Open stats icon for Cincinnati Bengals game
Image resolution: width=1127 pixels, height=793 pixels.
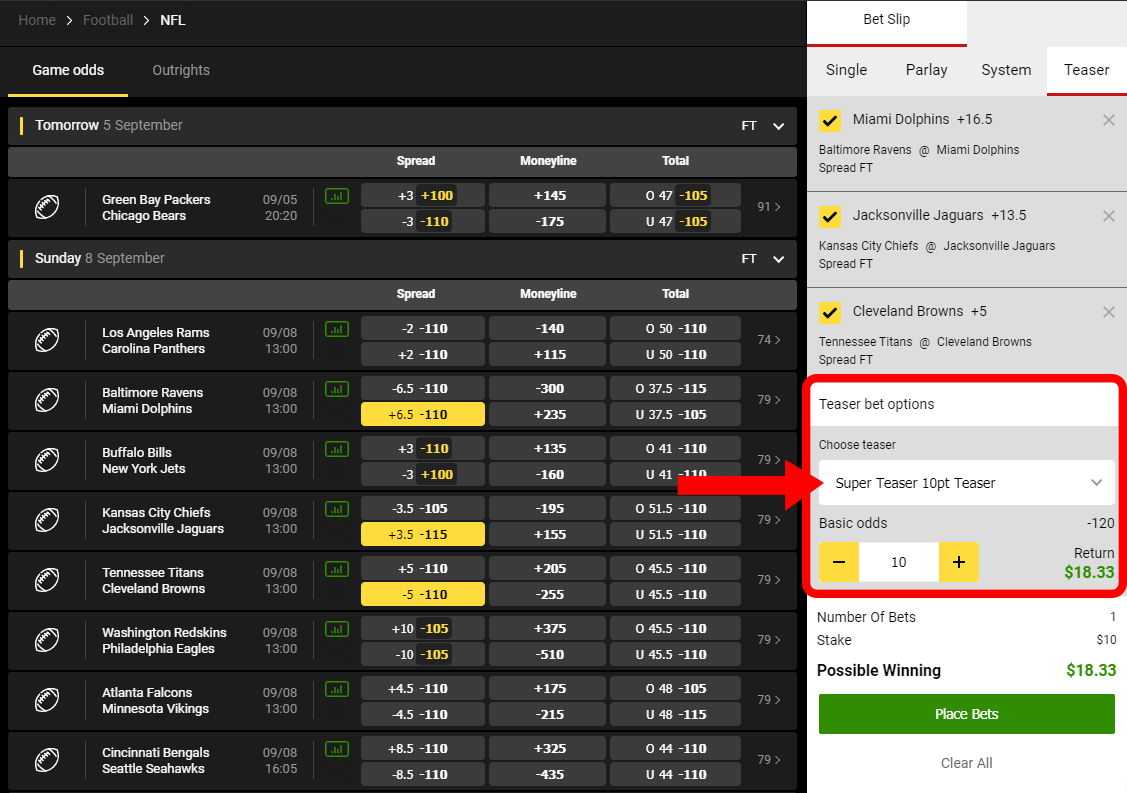pos(336,749)
